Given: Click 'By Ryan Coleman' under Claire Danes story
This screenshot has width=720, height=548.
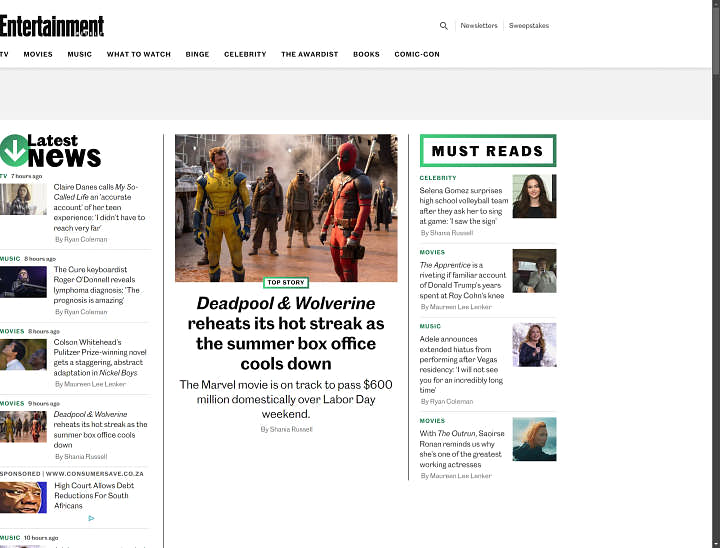Looking at the screenshot, I should point(81,239).
